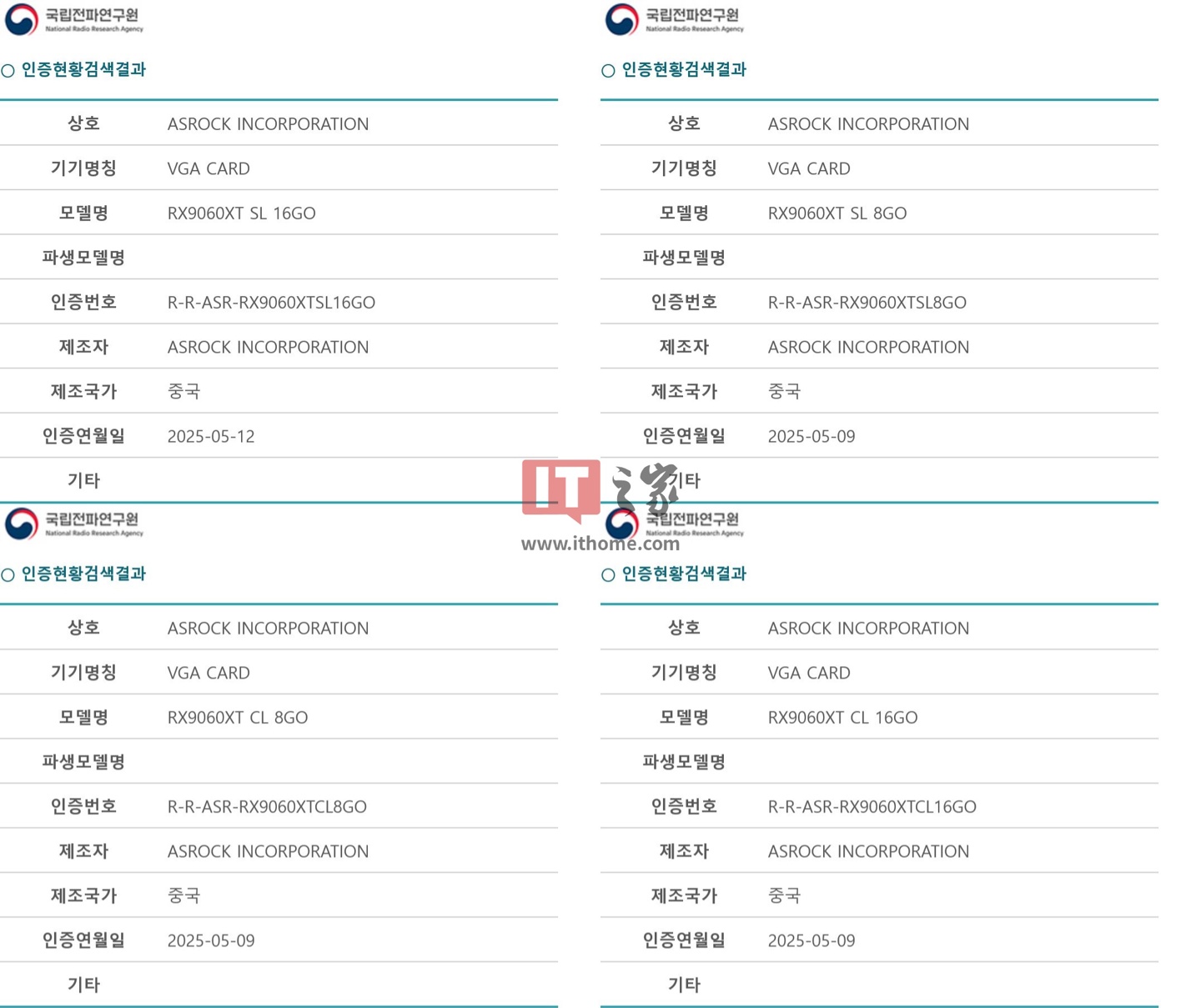Select model name RX9060XT SL 8GO

pos(837,213)
